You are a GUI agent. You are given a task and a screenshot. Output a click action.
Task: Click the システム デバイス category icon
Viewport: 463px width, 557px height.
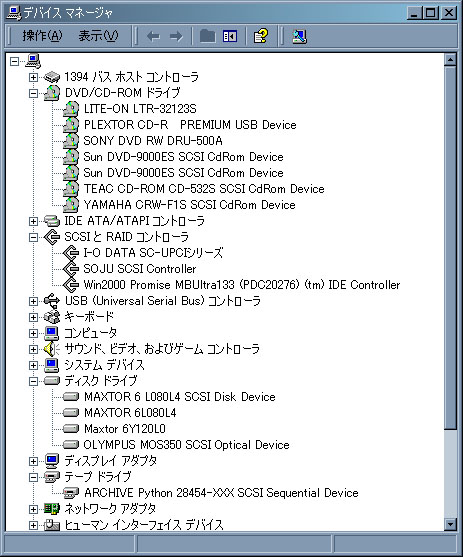click(x=52, y=365)
